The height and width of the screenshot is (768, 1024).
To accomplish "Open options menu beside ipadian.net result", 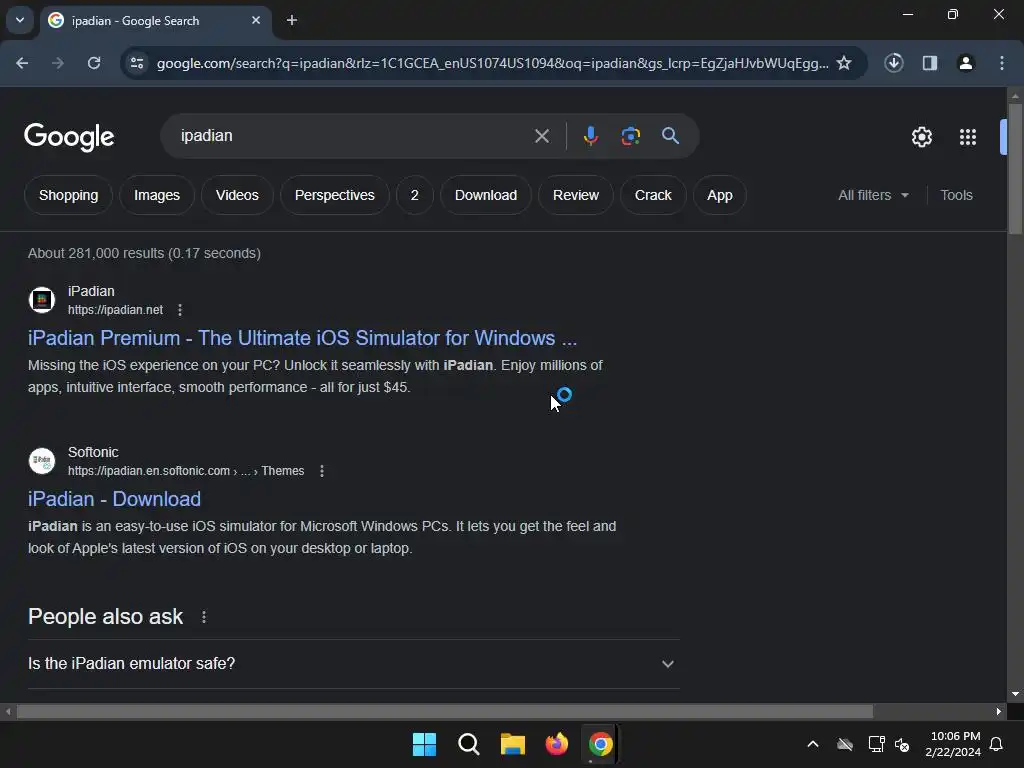I will (180, 310).
